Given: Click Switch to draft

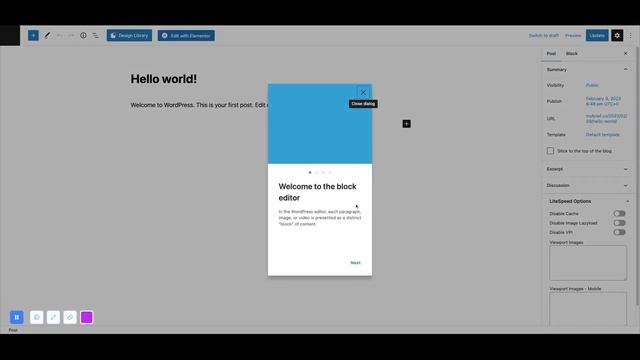Looking at the screenshot, I should pyautogui.click(x=543, y=36).
